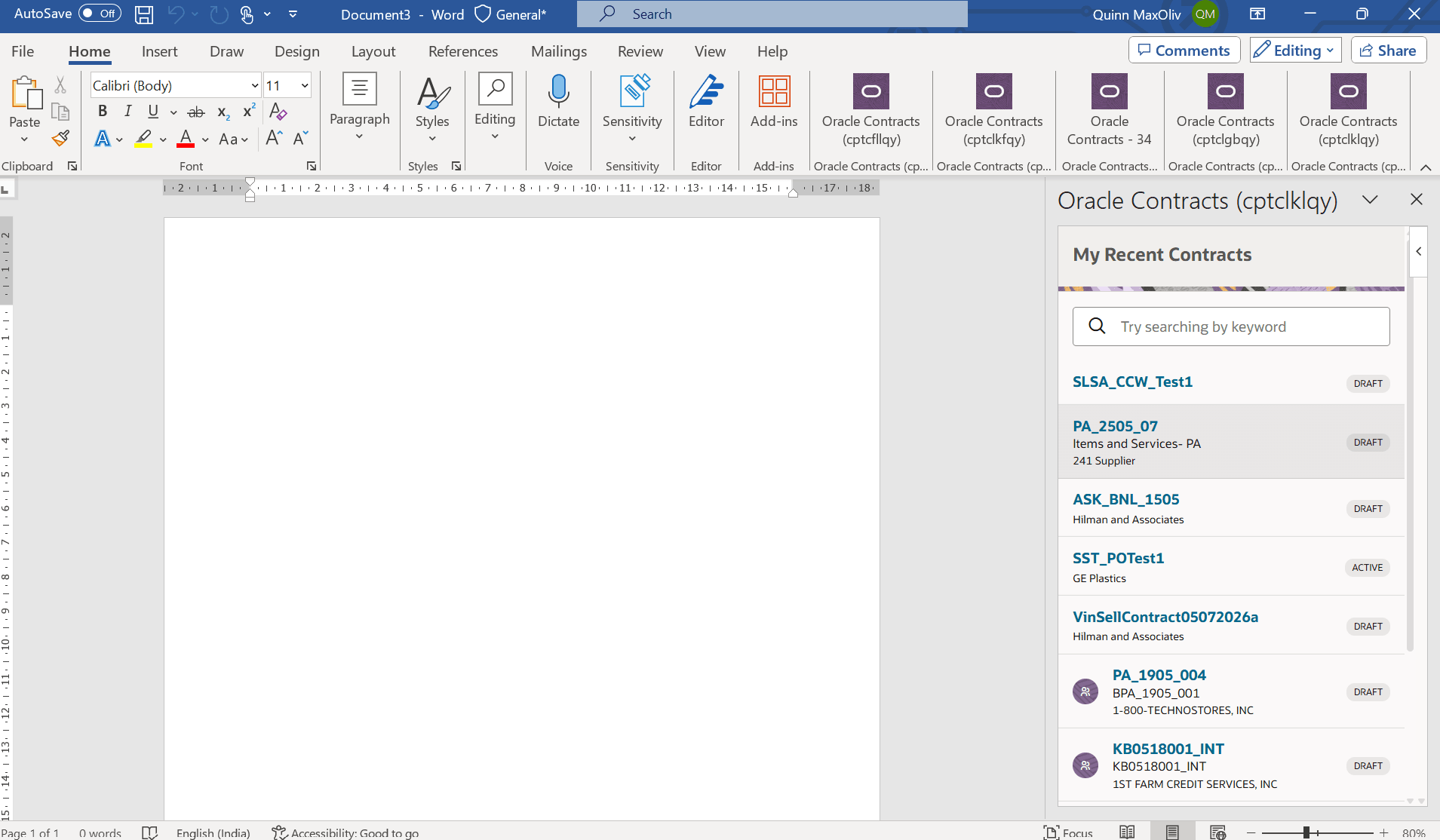Click the Copy icon in Clipboard group
The image size is (1440, 840).
(x=60, y=112)
